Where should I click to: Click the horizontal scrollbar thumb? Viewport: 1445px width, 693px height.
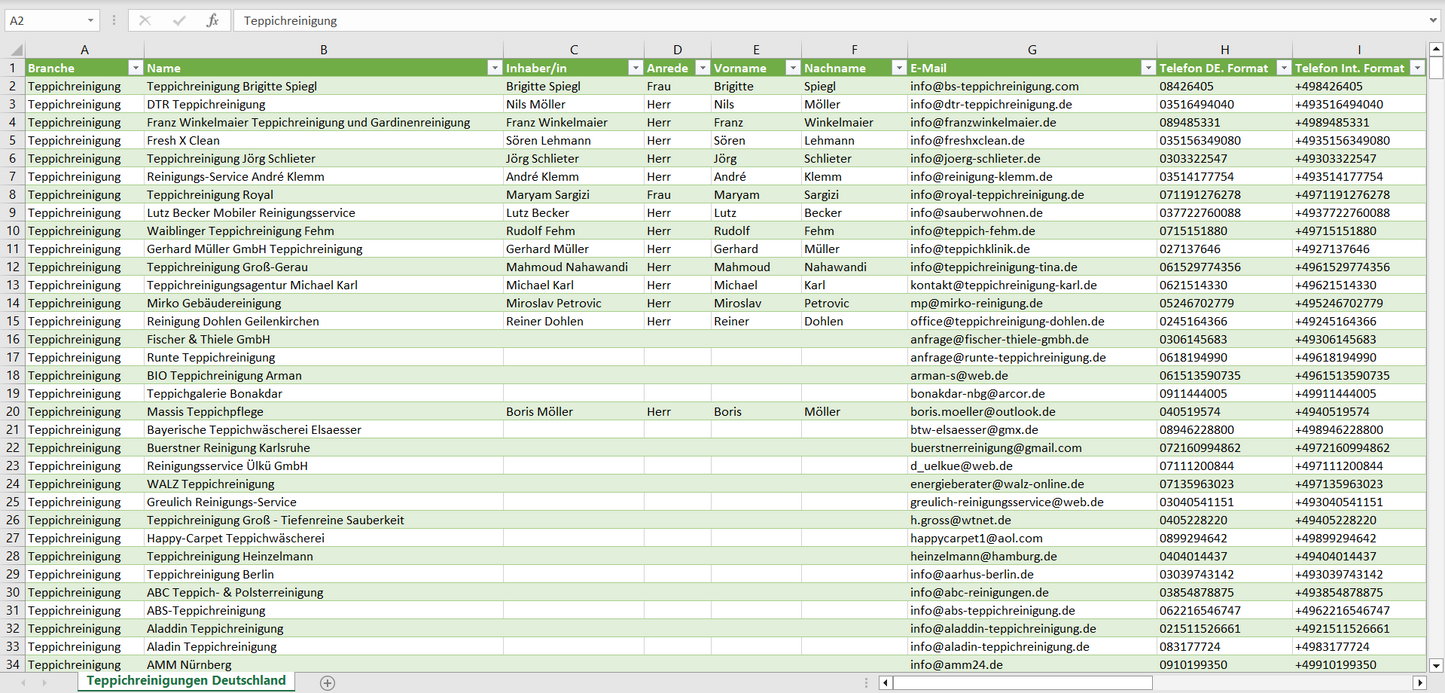pos(1020,683)
